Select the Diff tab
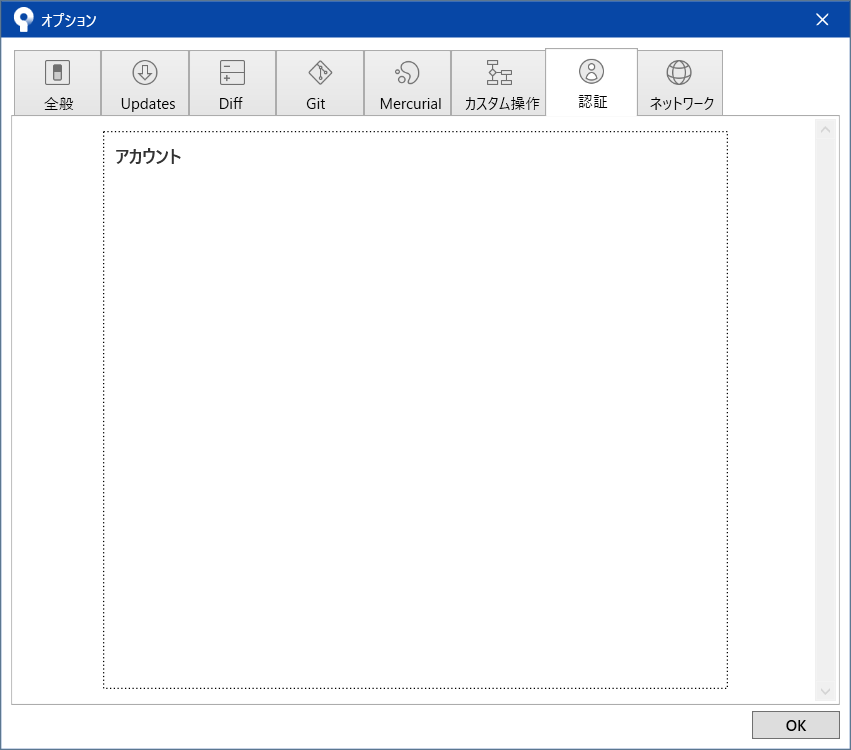 click(232, 83)
